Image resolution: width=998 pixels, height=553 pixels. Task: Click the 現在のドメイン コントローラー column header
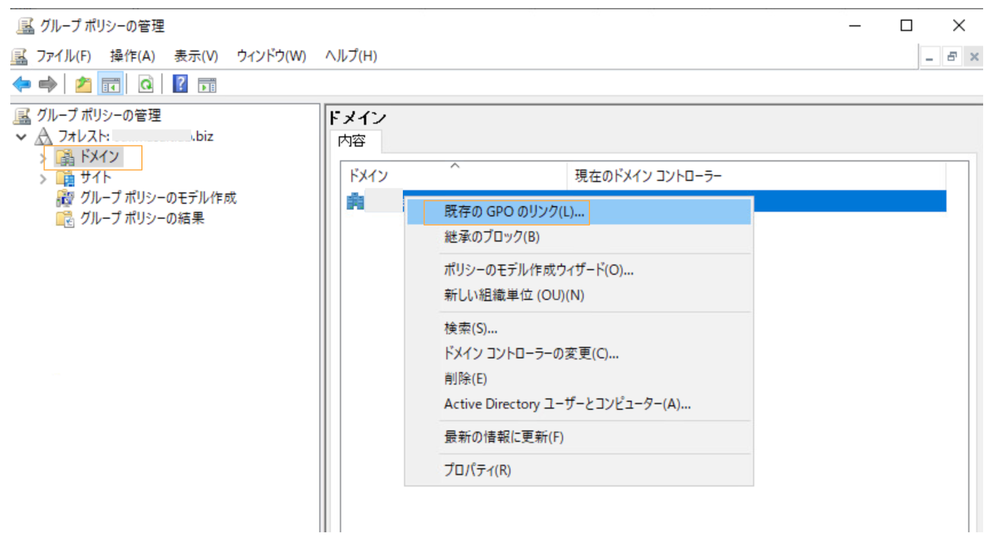point(756,176)
